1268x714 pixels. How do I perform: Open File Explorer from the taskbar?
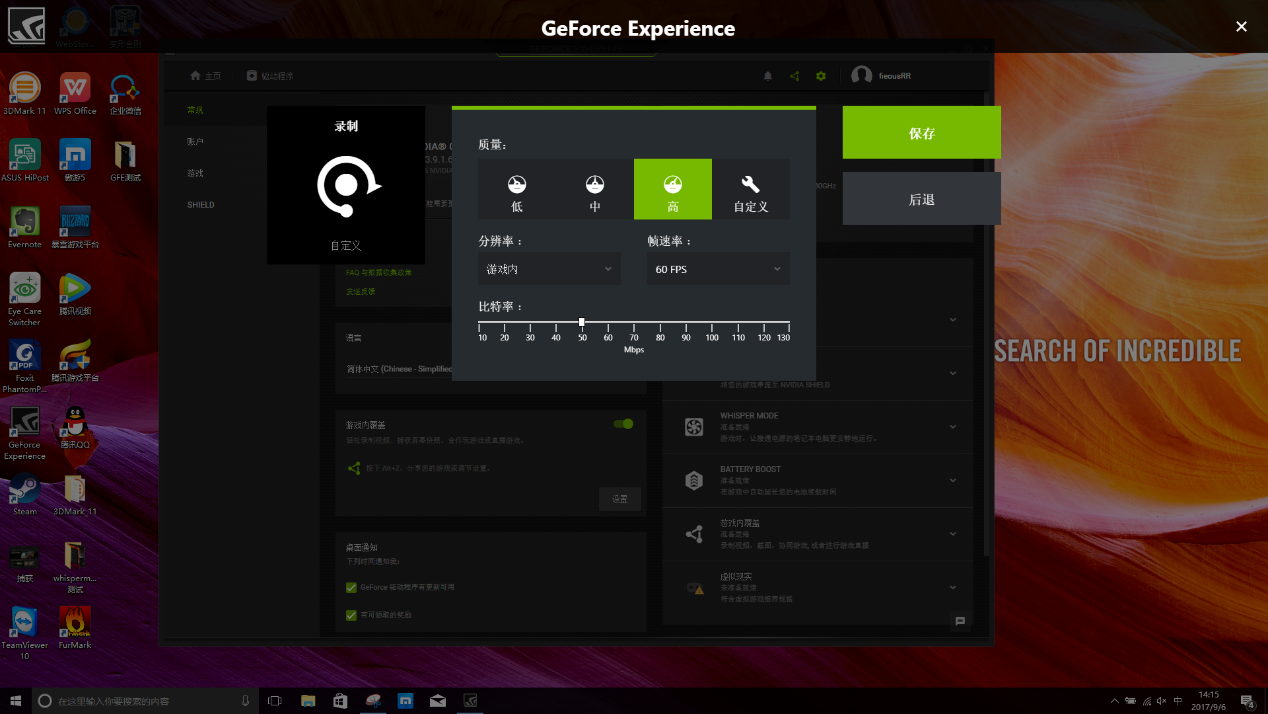[x=308, y=701]
